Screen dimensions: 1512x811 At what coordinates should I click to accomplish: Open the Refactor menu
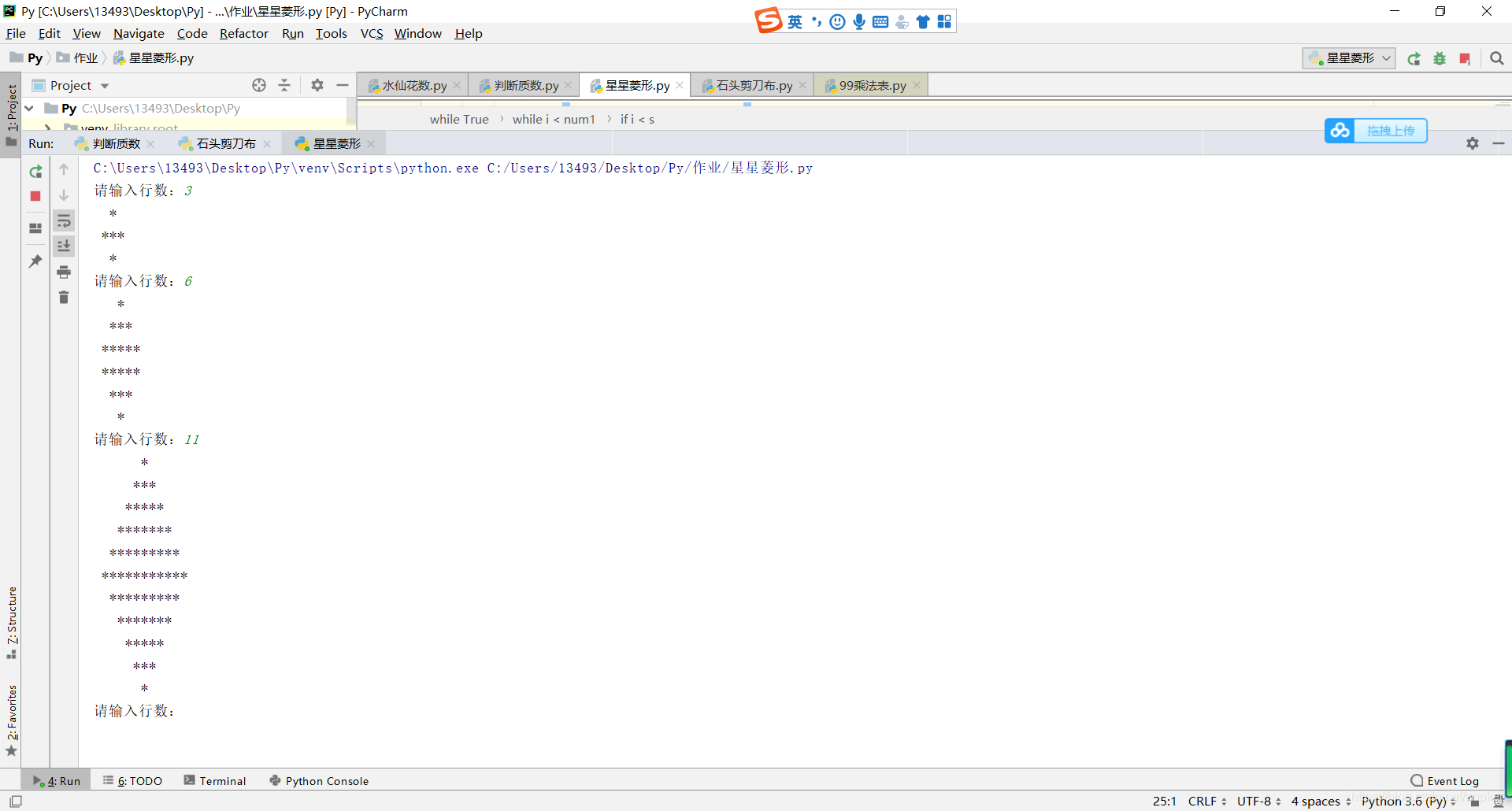coord(243,33)
